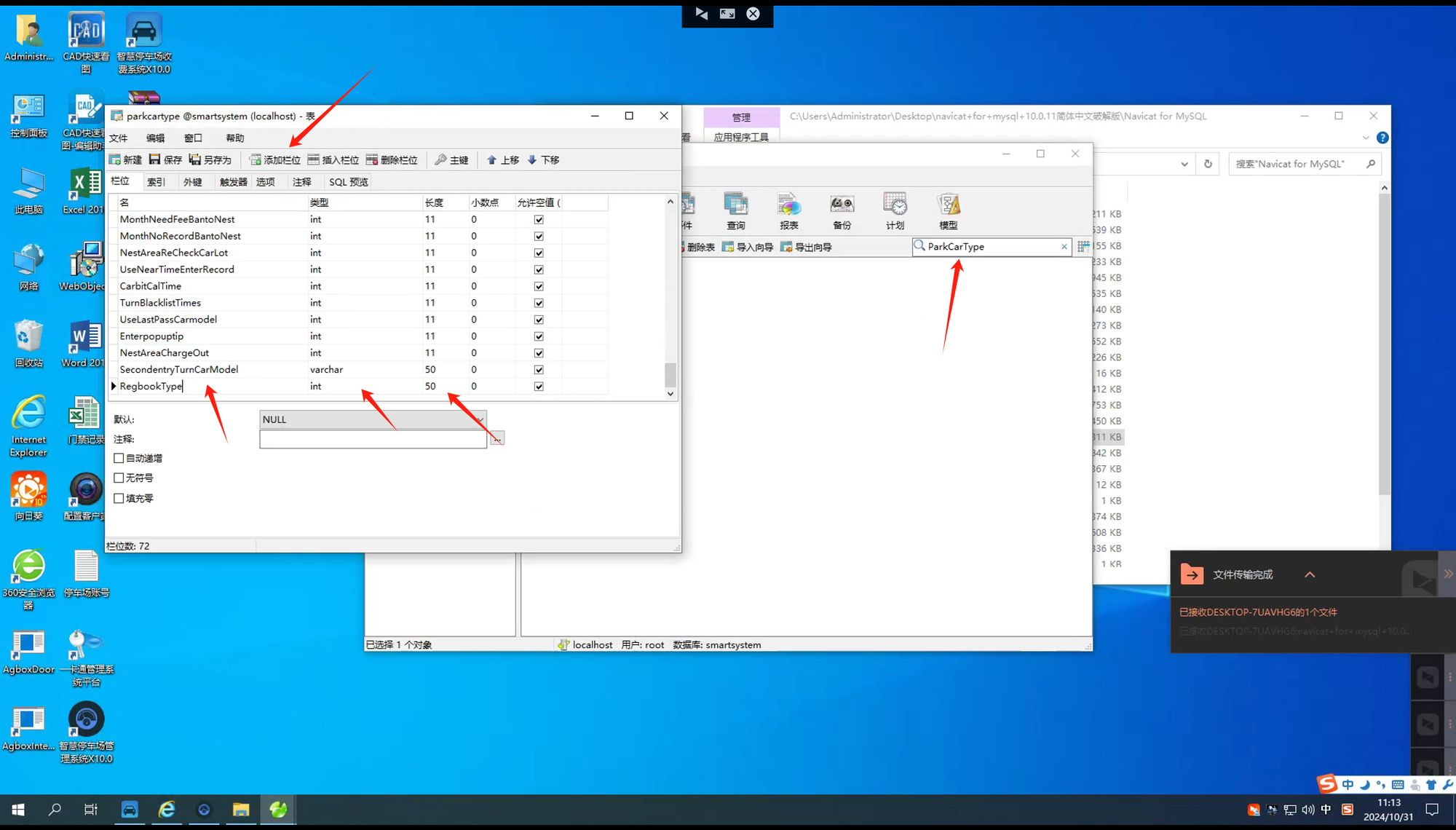Move the field down with 下移
The image size is (1456, 830).
tap(543, 159)
